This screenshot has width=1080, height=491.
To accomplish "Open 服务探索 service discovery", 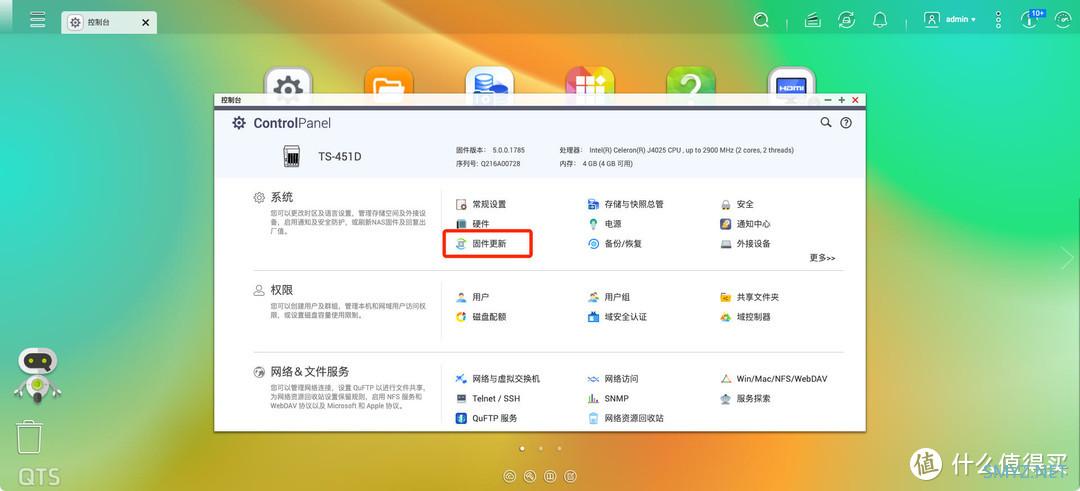I will (x=745, y=399).
